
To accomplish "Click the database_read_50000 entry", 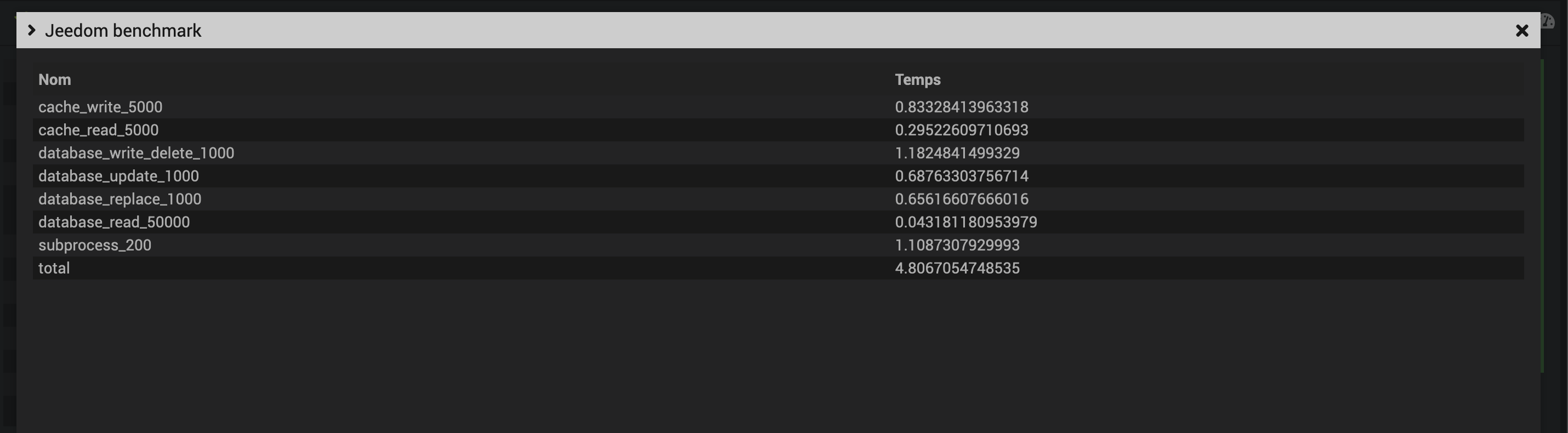I will (115, 223).
